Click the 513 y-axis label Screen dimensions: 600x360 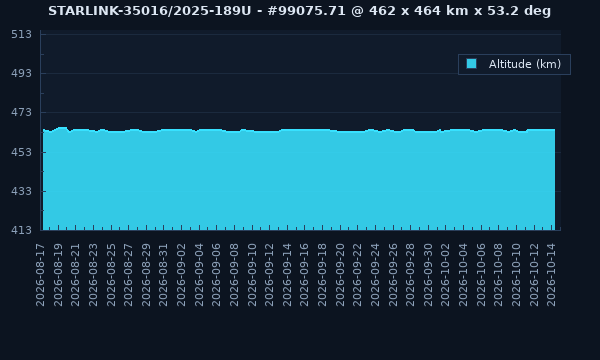tap(21, 34)
